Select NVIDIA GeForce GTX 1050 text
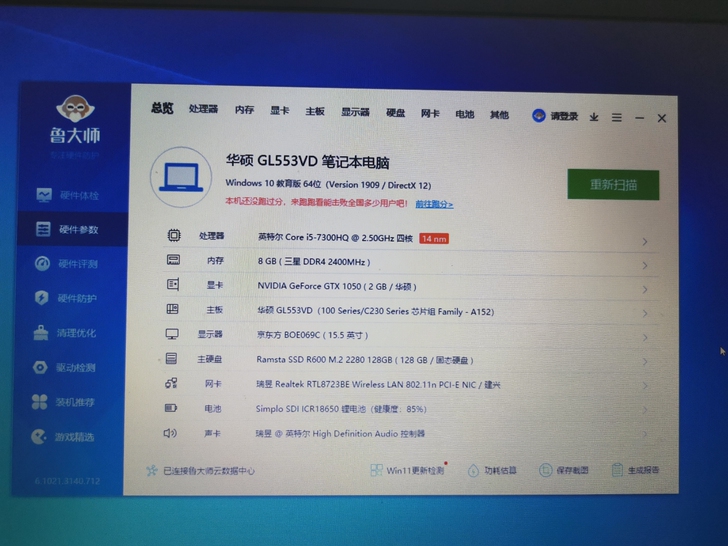This screenshot has height=546, width=728. click(337, 286)
